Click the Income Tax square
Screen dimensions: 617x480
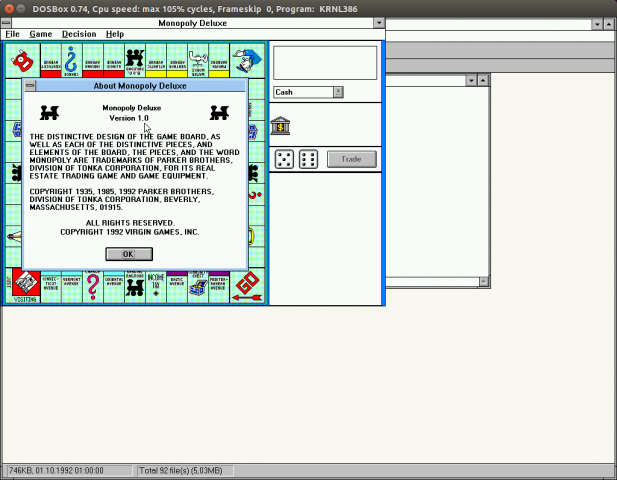pos(156,287)
